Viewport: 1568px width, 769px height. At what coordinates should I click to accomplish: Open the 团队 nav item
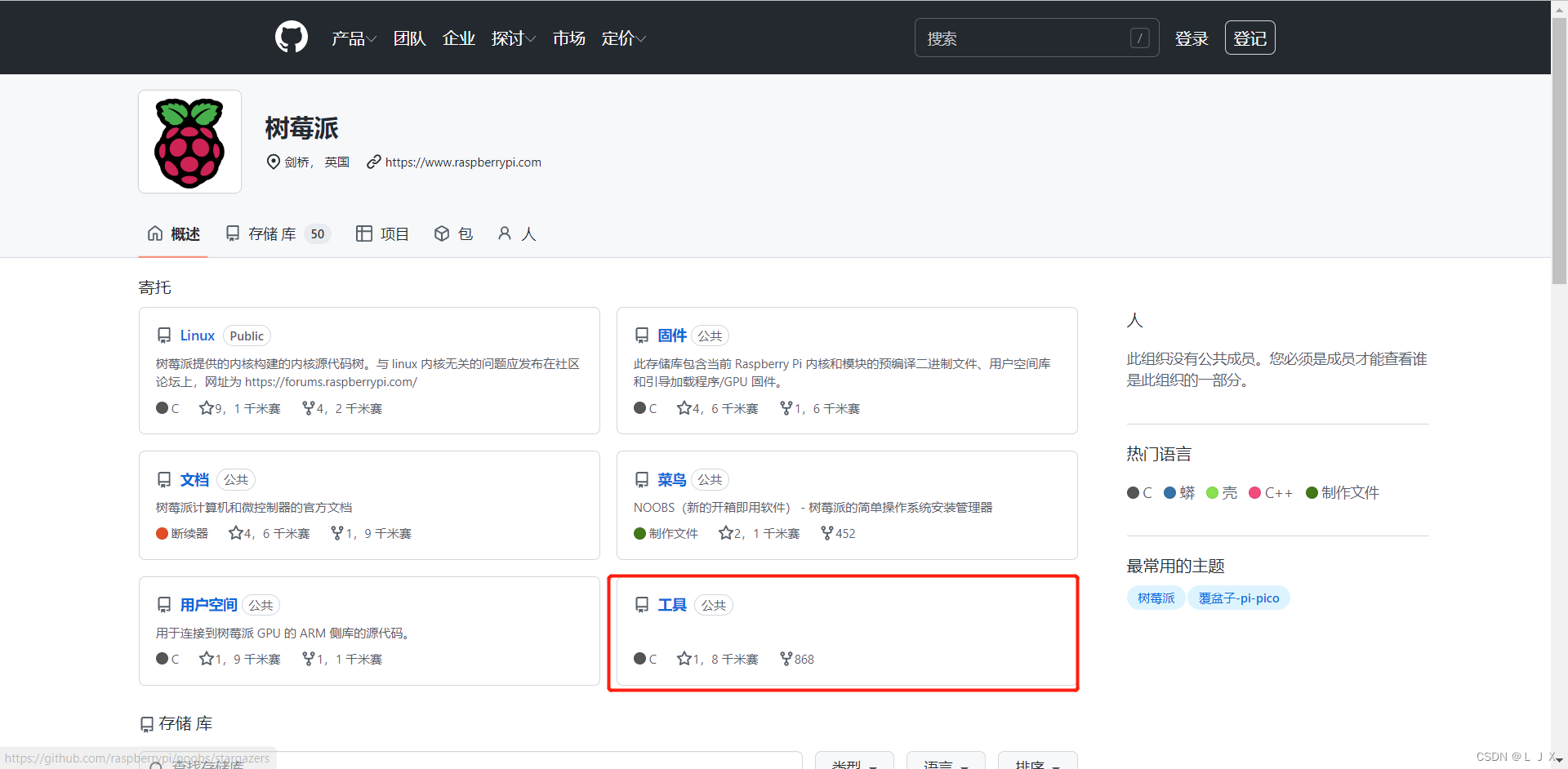tap(410, 38)
